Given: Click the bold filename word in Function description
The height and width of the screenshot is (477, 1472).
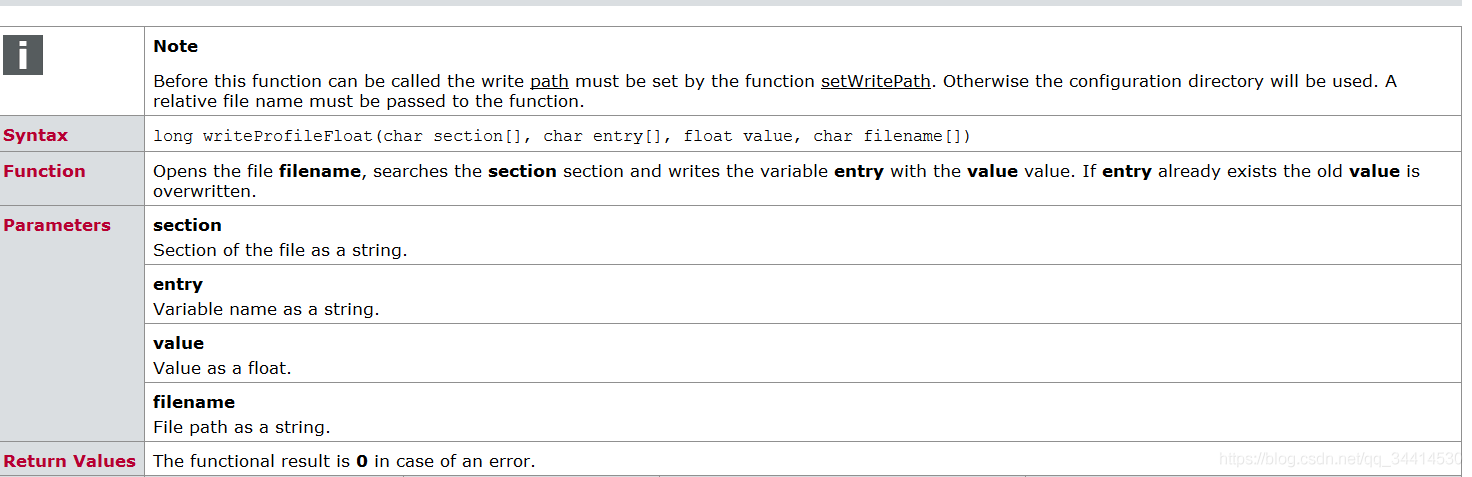Looking at the screenshot, I should pos(319,171).
